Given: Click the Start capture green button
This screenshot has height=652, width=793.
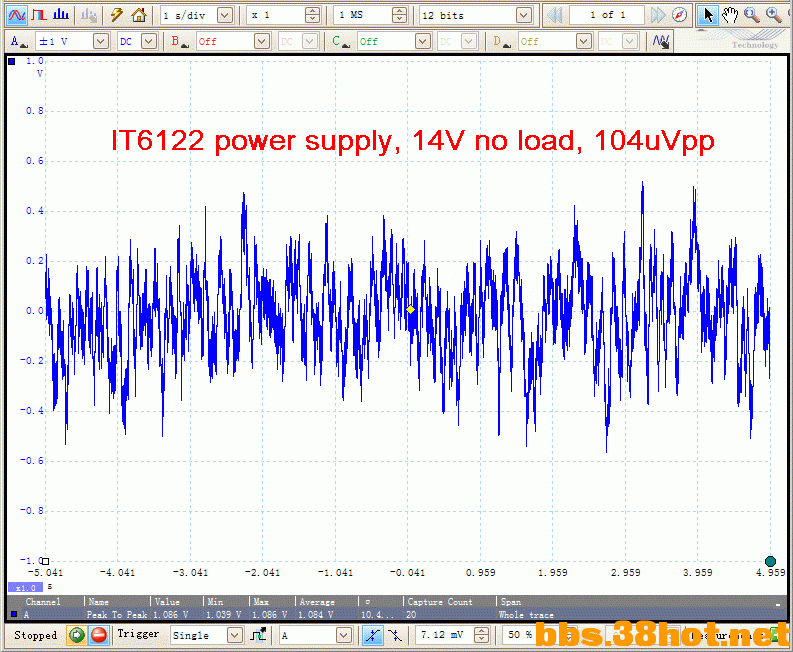Looking at the screenshot, I should click(x=77, y=635).
